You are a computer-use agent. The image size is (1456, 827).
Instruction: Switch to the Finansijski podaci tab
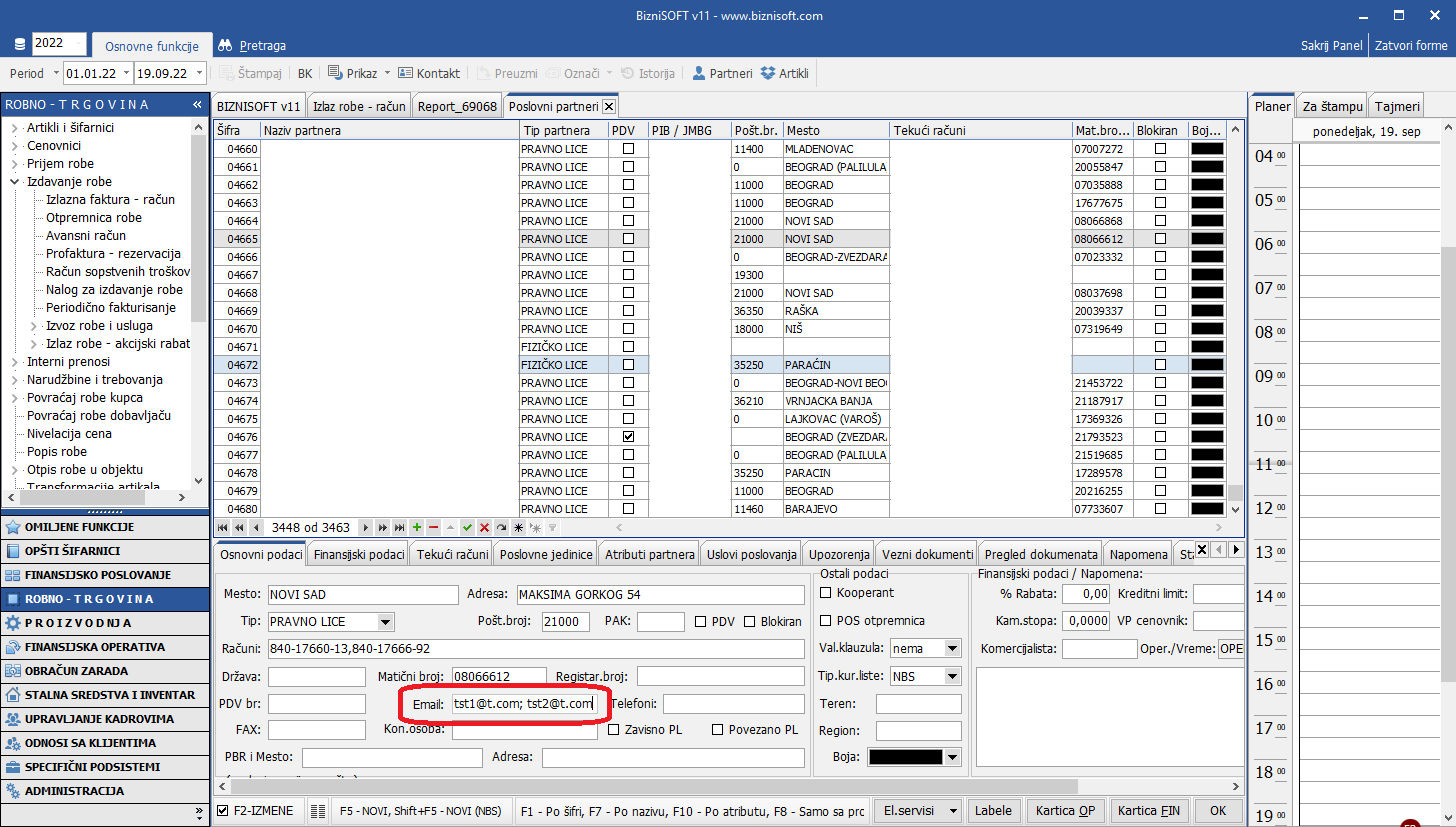[359, 554]
